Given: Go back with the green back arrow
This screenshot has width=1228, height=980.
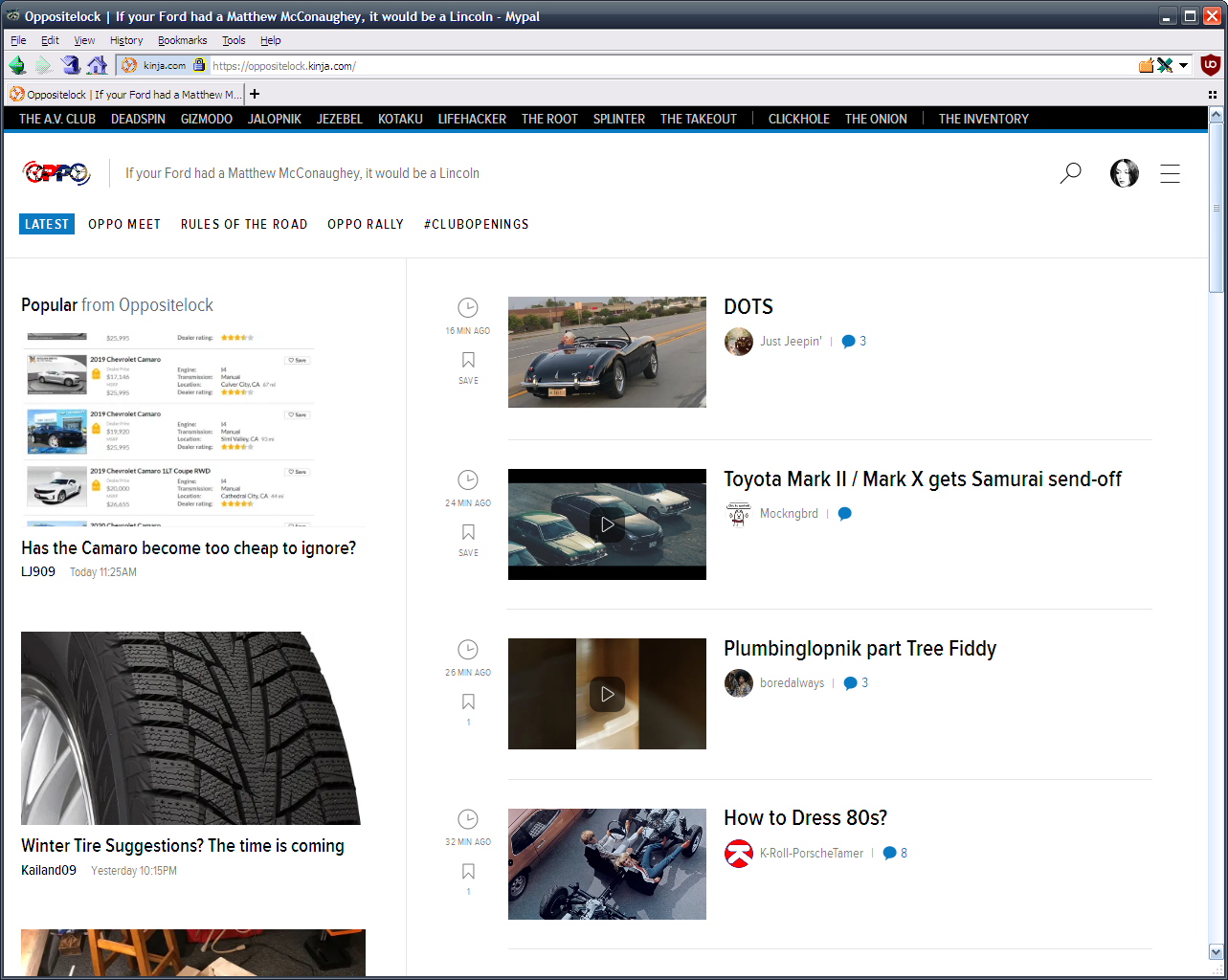Looking at the screenshot, I should [x=17, y=65].
